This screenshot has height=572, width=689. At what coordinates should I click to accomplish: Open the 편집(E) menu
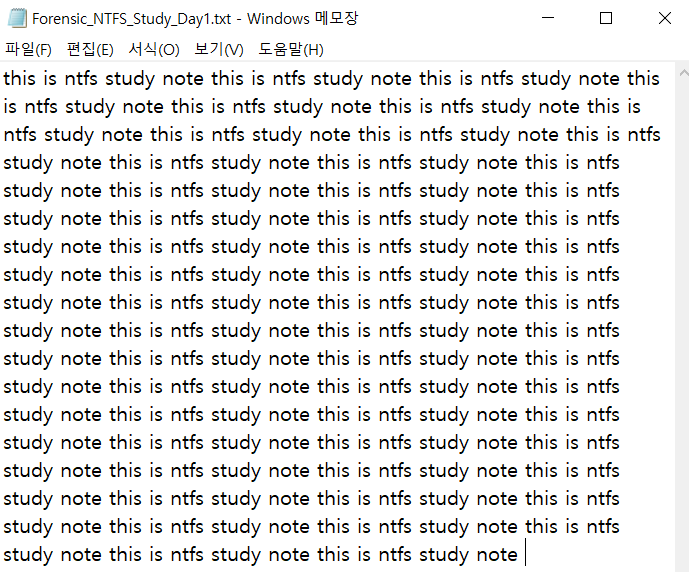click(x=90, y=49)
